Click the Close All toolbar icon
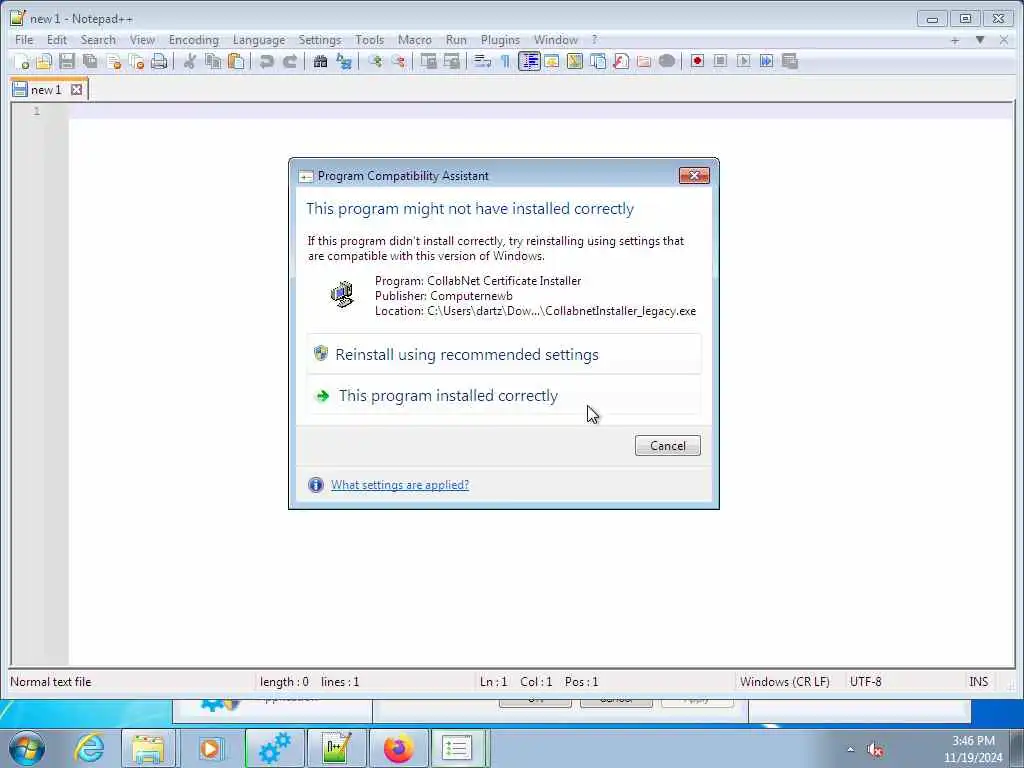 coord(136,61)
